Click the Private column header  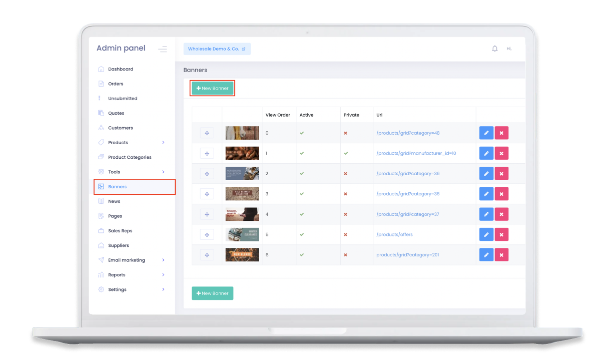351,115
